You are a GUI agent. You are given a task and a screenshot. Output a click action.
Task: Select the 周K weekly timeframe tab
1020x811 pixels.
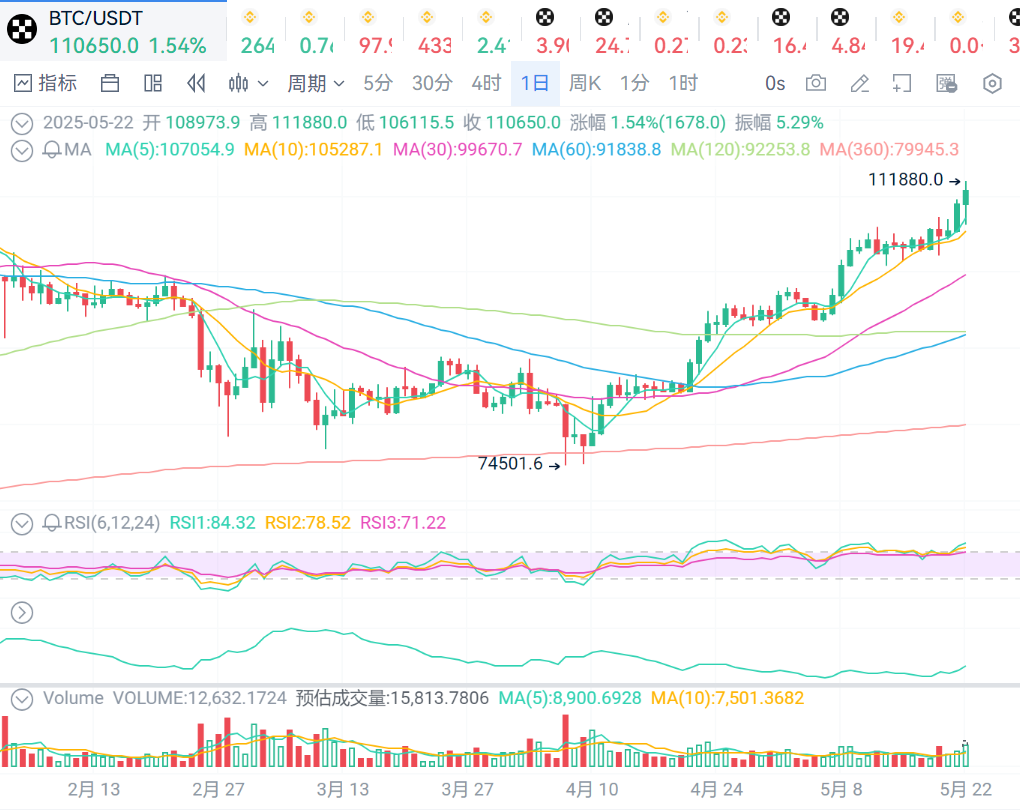(585, 83)
